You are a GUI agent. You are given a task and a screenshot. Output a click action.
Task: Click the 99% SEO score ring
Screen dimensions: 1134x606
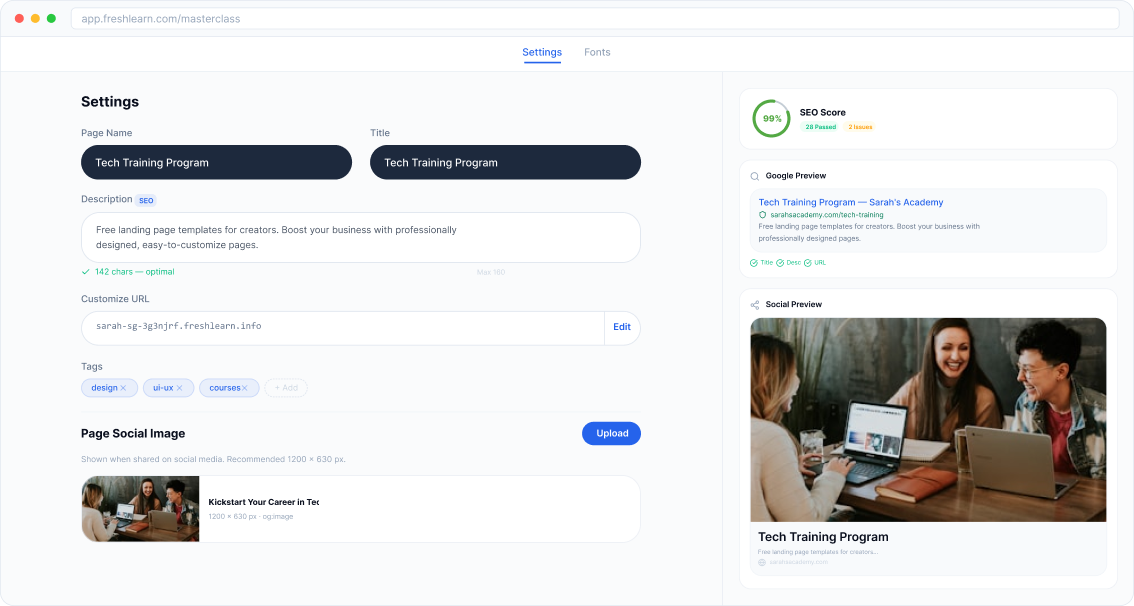(772, 118)
